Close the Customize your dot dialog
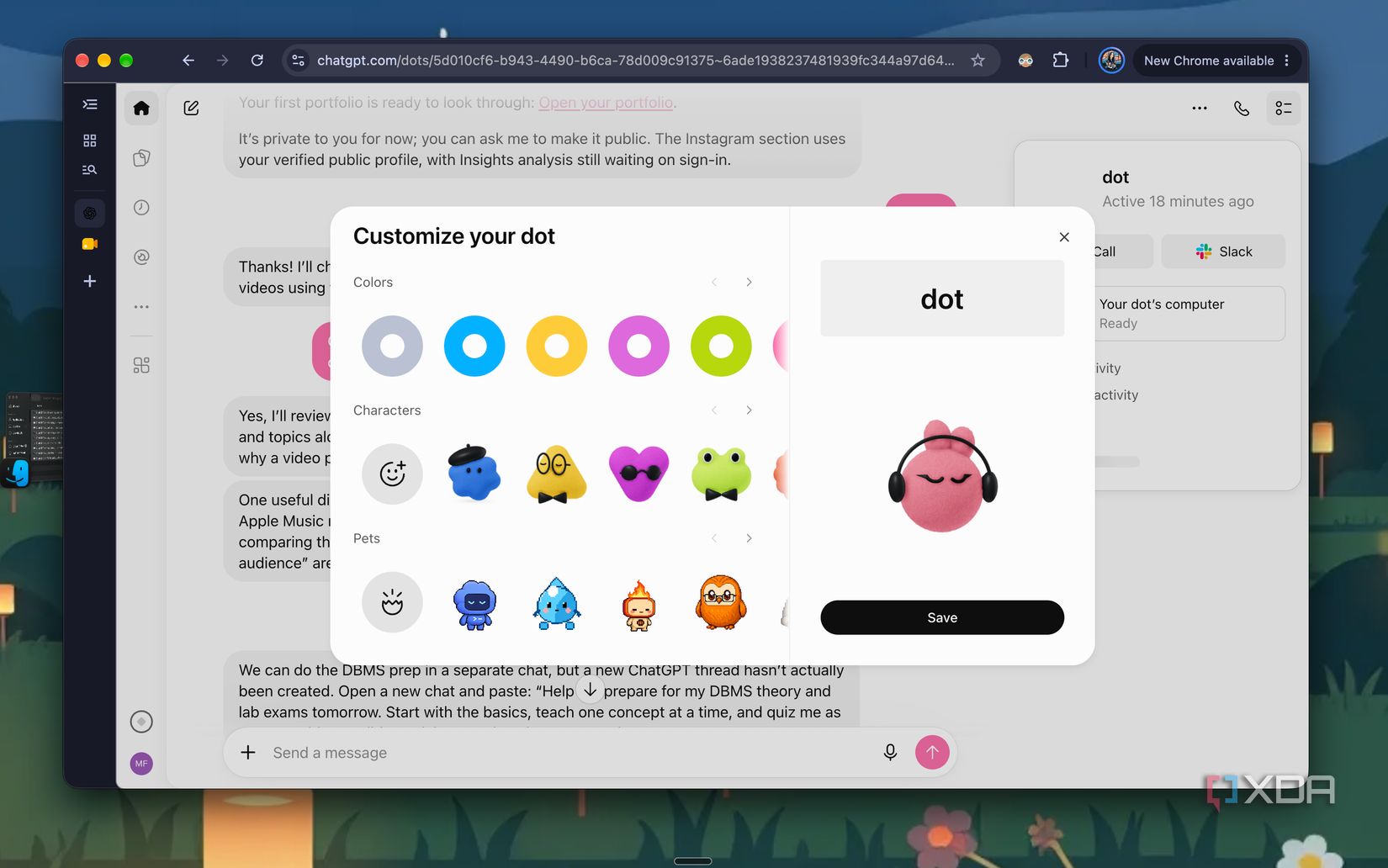The image size is (1388, 868). pos(1064,237)
